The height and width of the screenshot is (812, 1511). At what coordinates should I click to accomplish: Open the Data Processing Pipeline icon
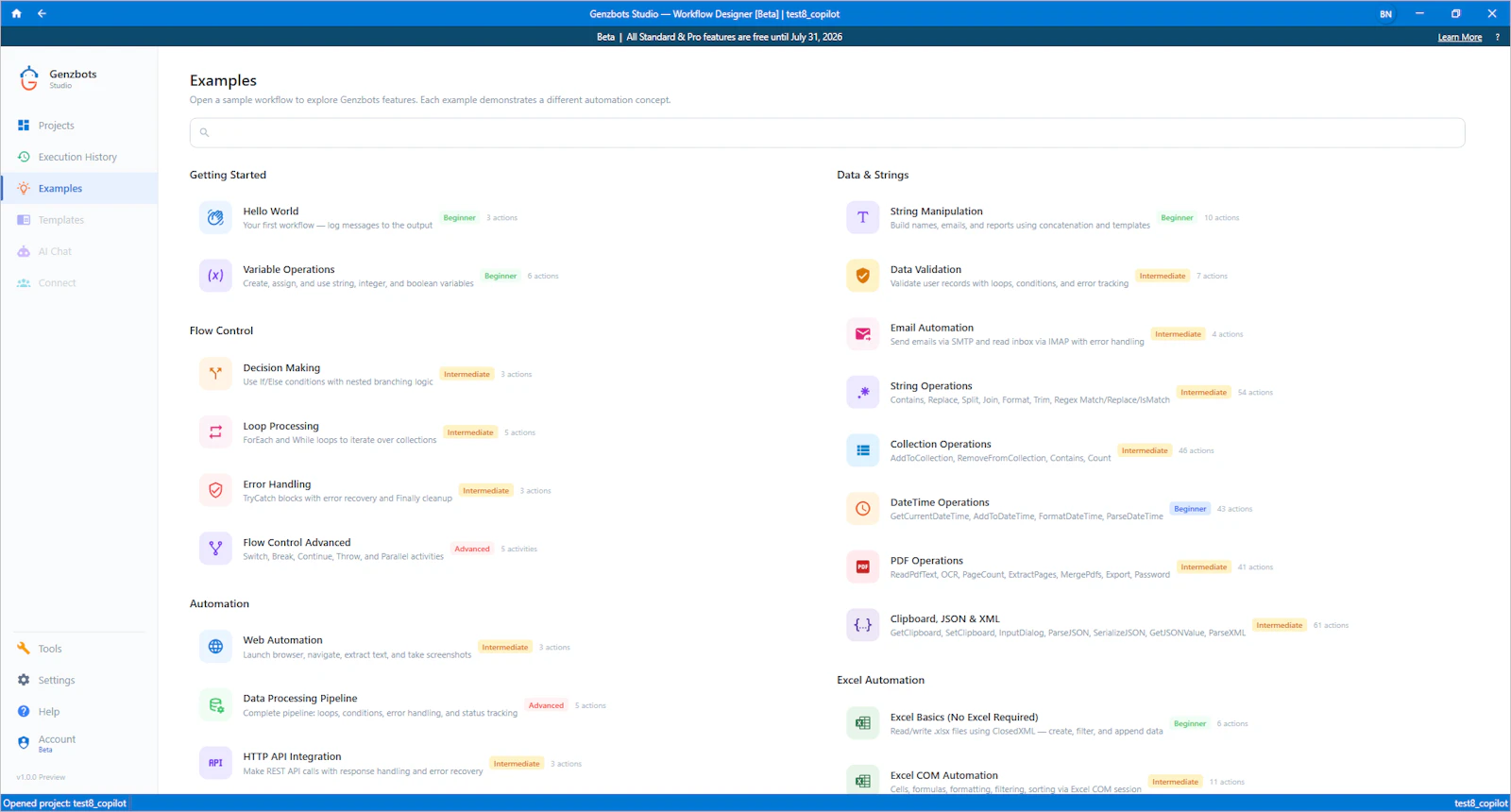pyautogui.click(x=215, y=705)
